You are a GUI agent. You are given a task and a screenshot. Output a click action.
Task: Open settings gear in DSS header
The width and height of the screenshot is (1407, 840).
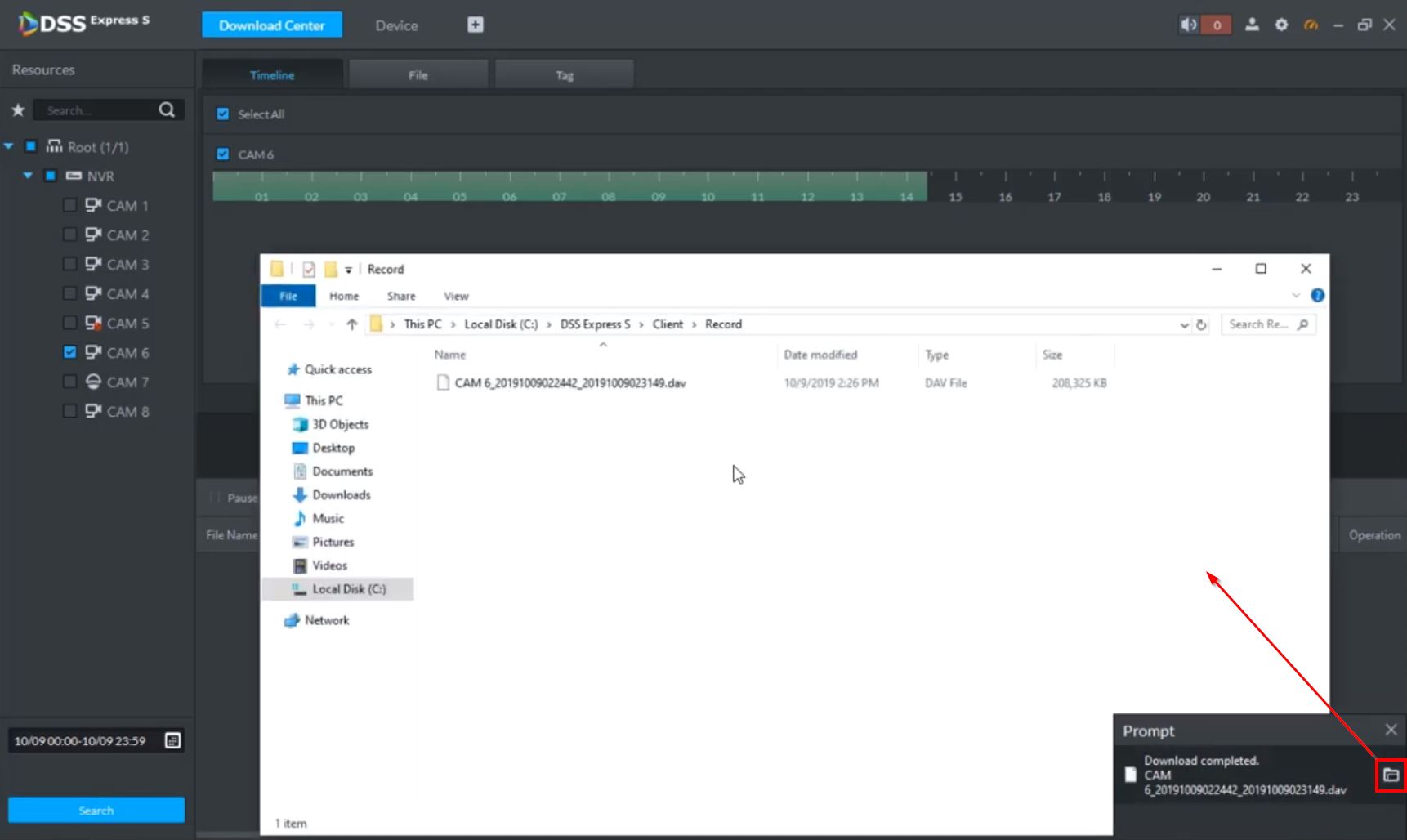[1281, 25]
